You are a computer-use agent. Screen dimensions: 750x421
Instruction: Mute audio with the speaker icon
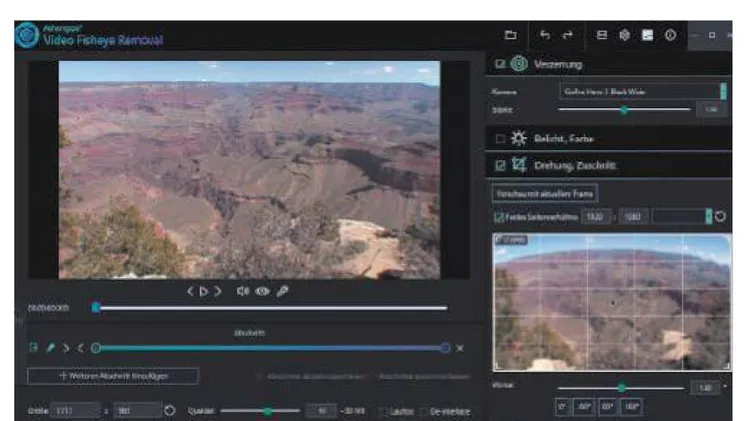243,291
